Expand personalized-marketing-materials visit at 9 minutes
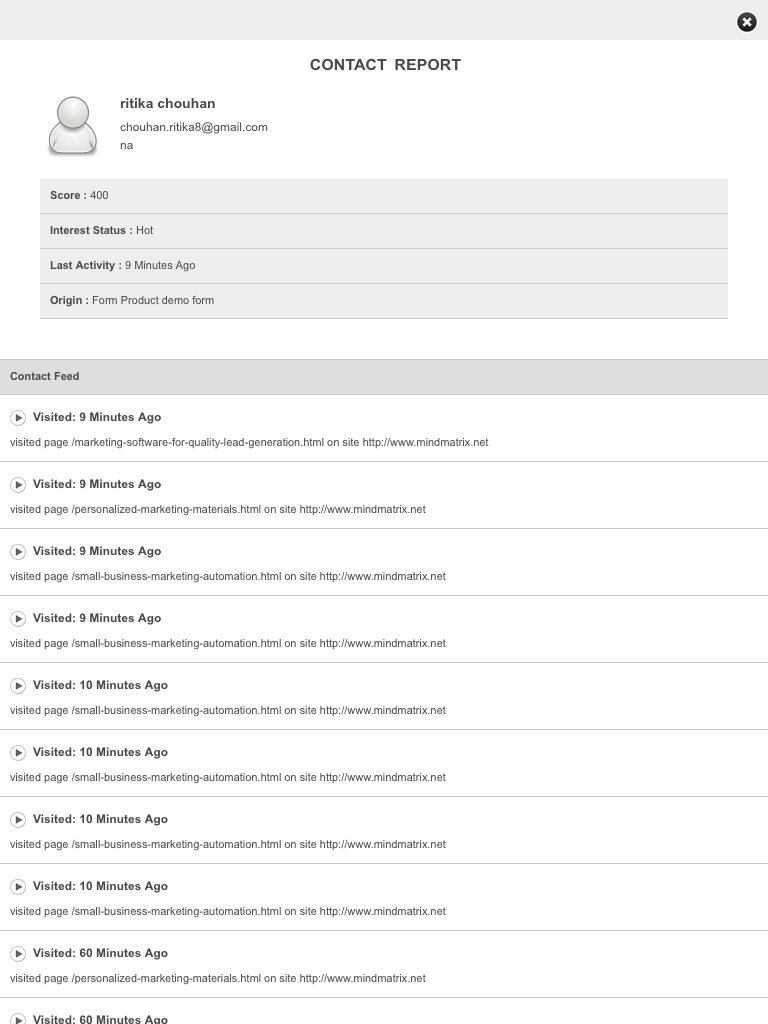 (x=18, y=485)
